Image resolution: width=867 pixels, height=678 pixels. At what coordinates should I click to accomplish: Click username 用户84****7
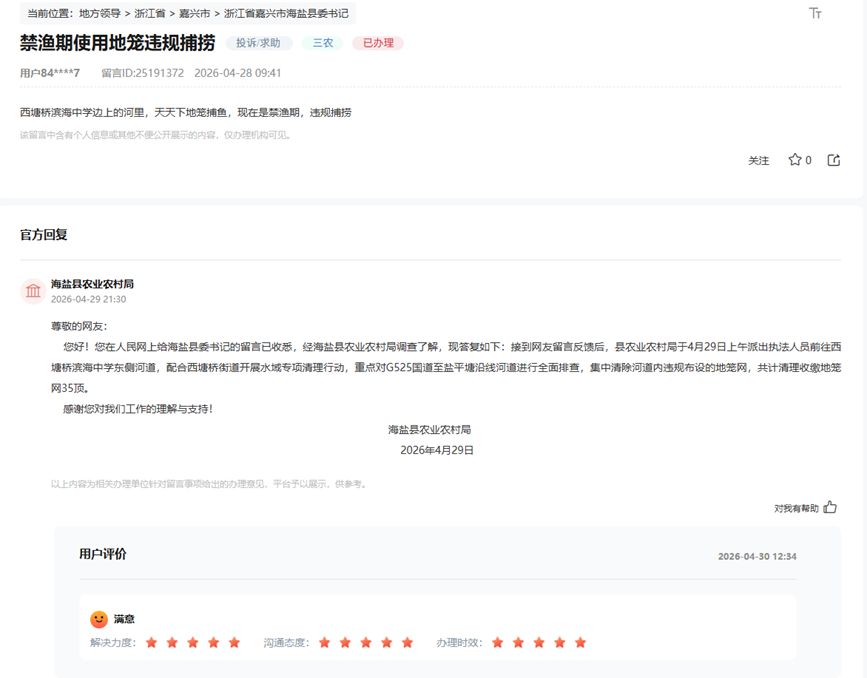(x=50, y=73)
